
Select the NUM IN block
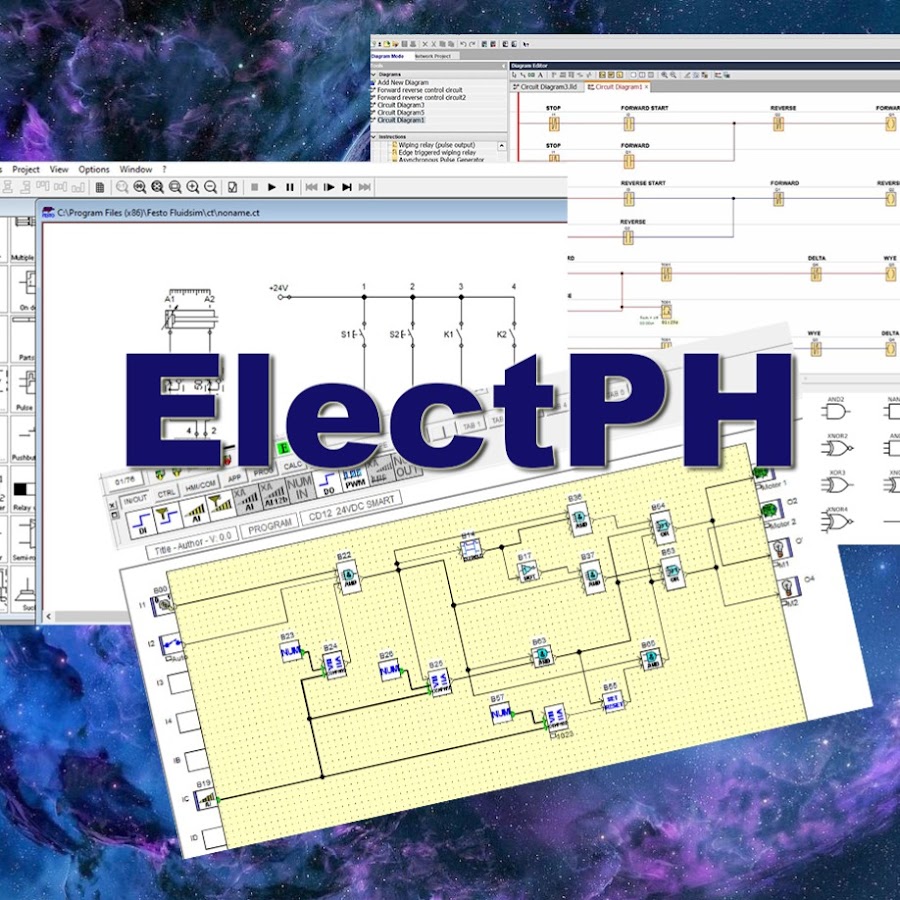[300, 488]
